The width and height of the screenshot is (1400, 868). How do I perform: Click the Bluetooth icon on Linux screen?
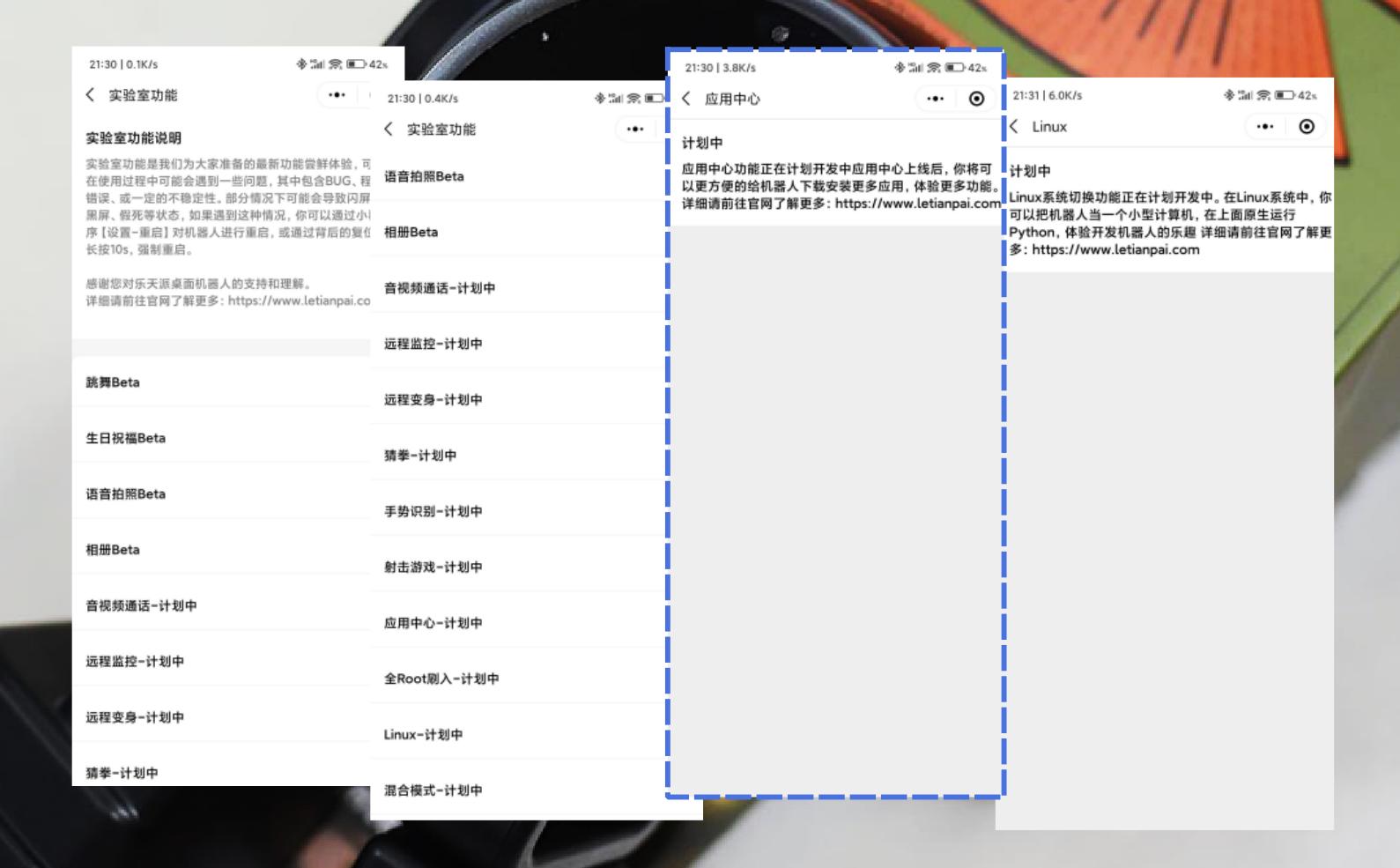pos(1229,95)
